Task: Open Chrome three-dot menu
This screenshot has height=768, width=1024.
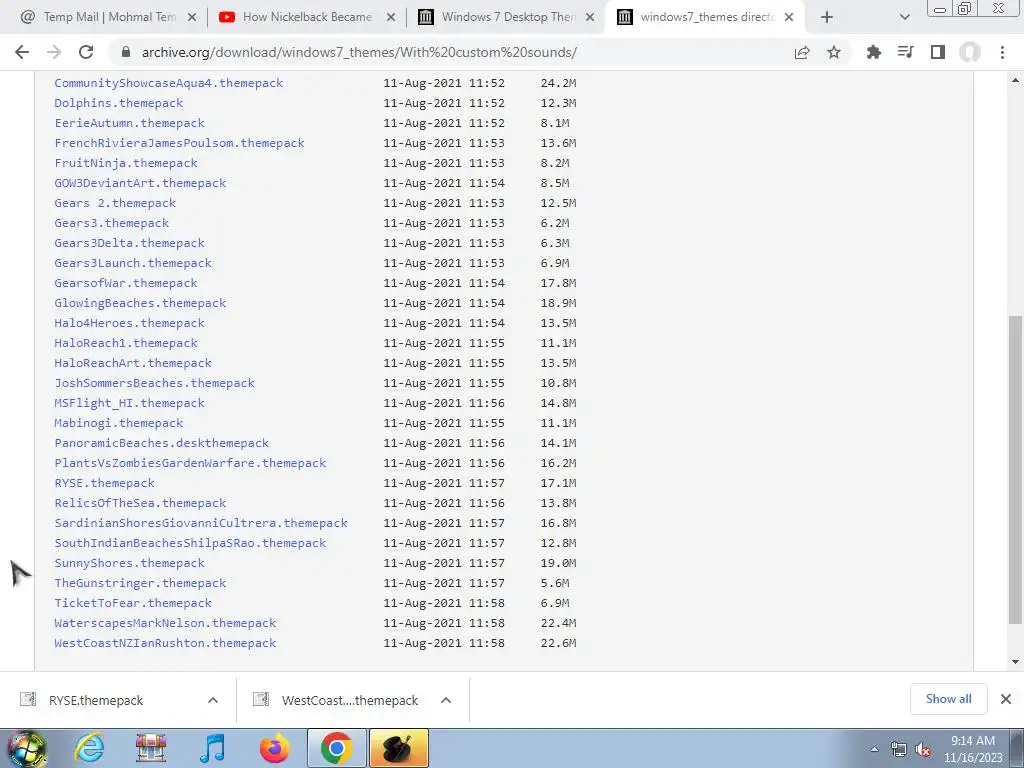Action: 1002,52
